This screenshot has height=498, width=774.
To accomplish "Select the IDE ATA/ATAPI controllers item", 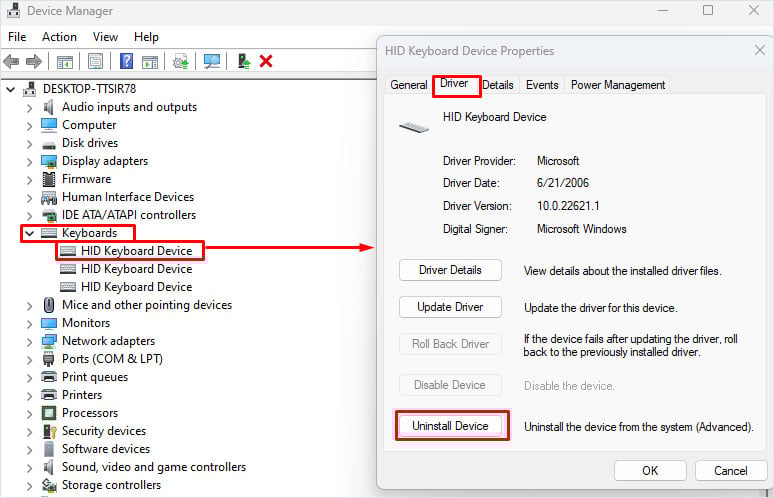I will [x=129, y=215].
